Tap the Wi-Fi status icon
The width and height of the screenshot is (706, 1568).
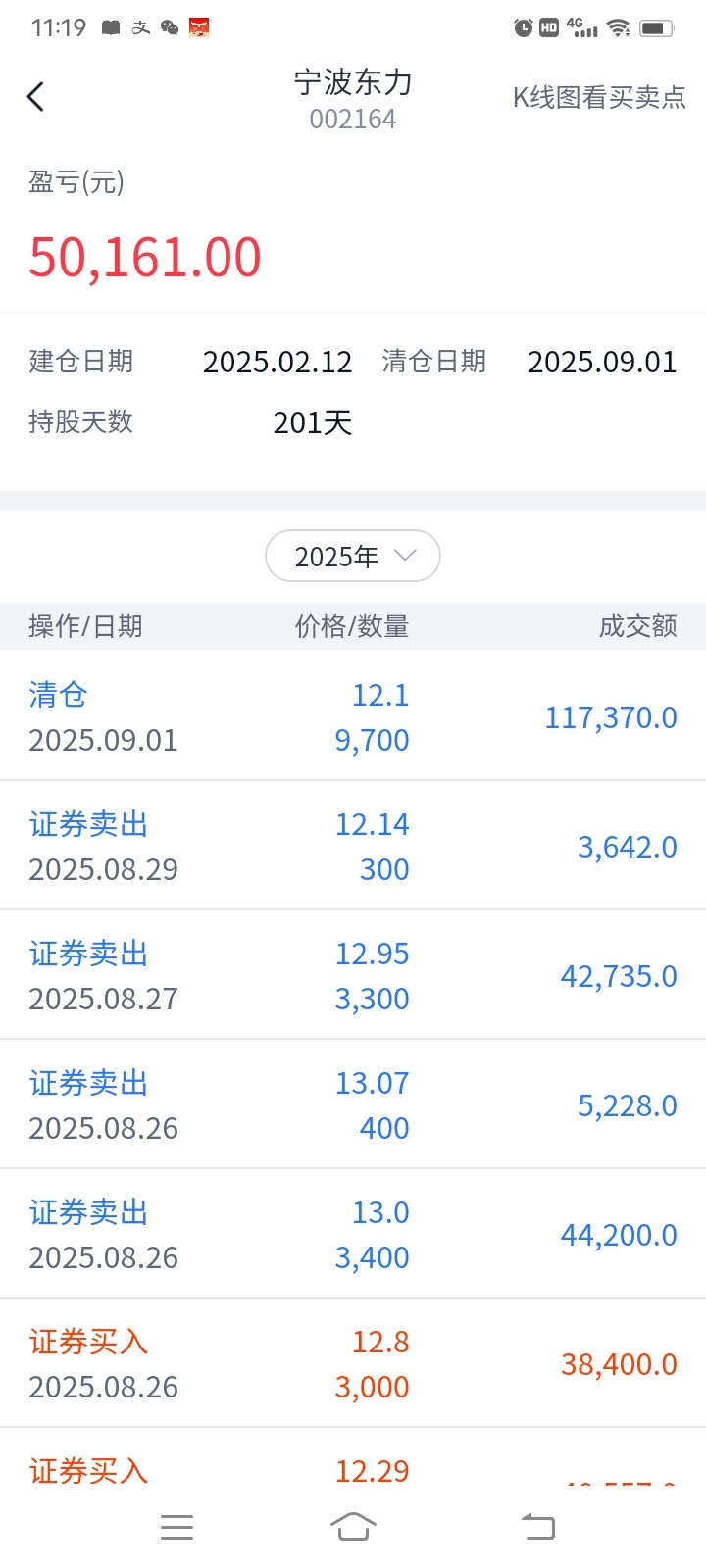pos(618,27)
